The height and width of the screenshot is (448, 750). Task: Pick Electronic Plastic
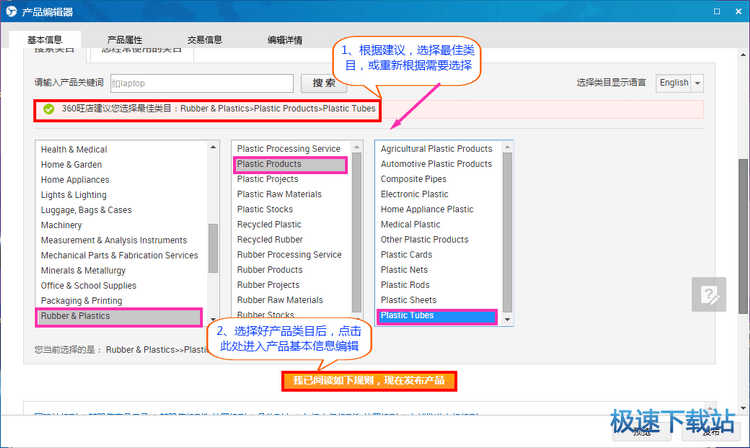415,194
